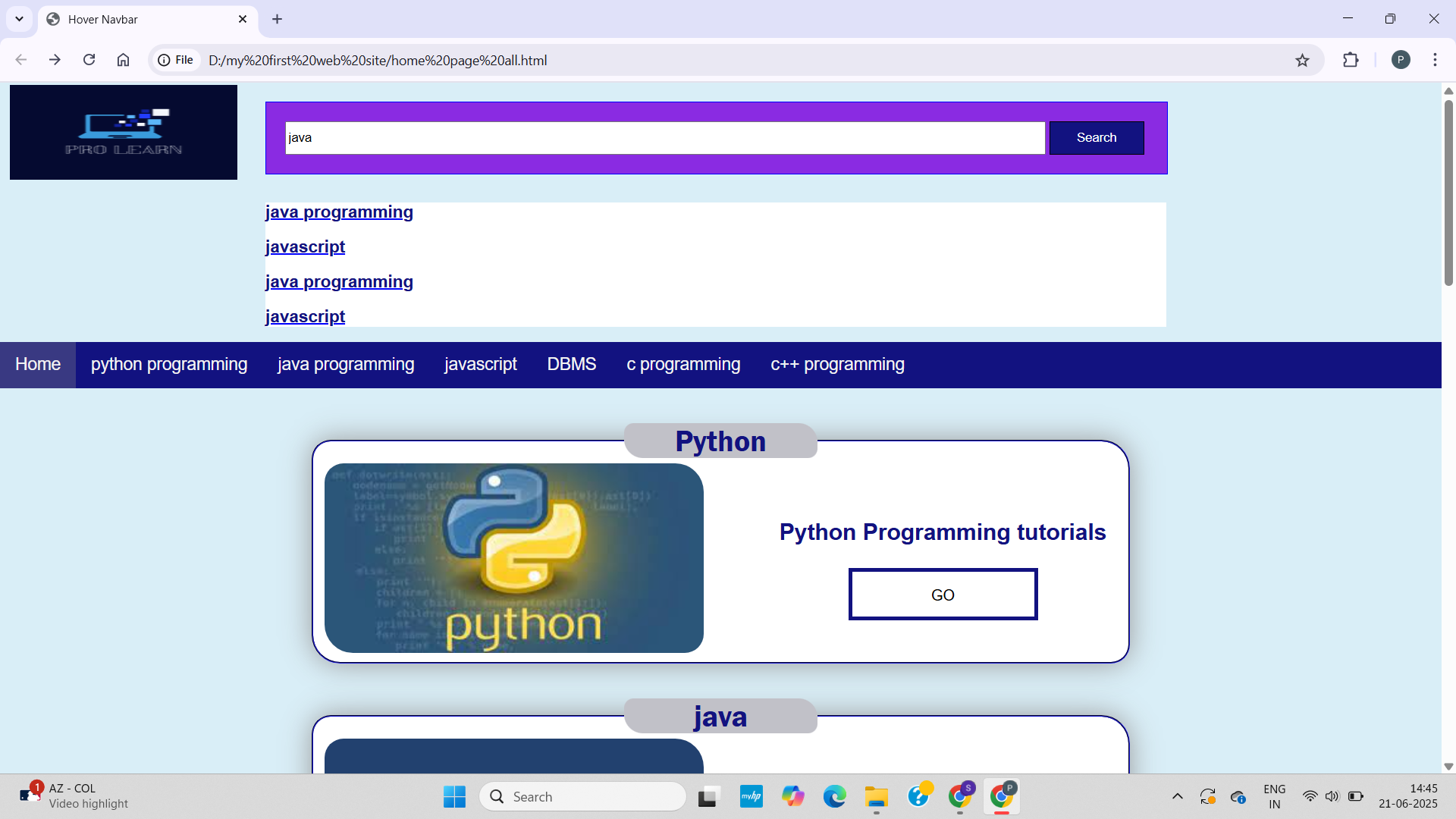Select the Hover Navbar tab

(147, 20)
